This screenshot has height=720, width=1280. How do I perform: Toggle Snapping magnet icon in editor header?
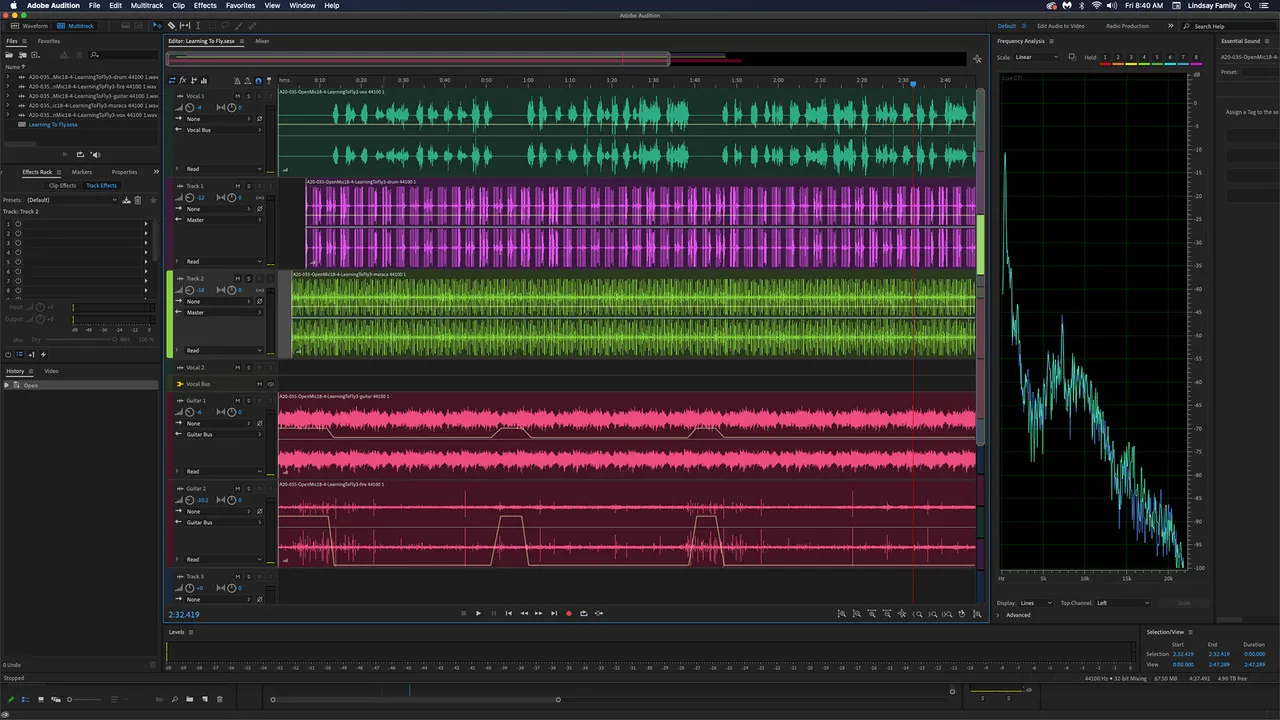tap(258, 80)
